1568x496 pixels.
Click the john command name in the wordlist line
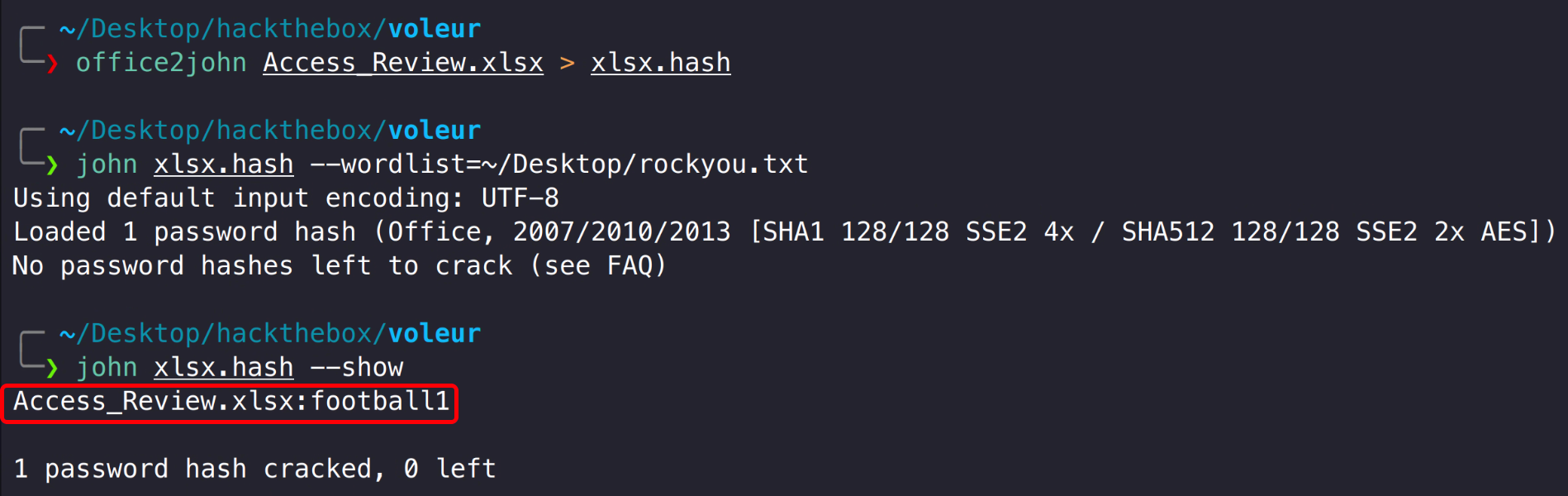click(107, 165)
